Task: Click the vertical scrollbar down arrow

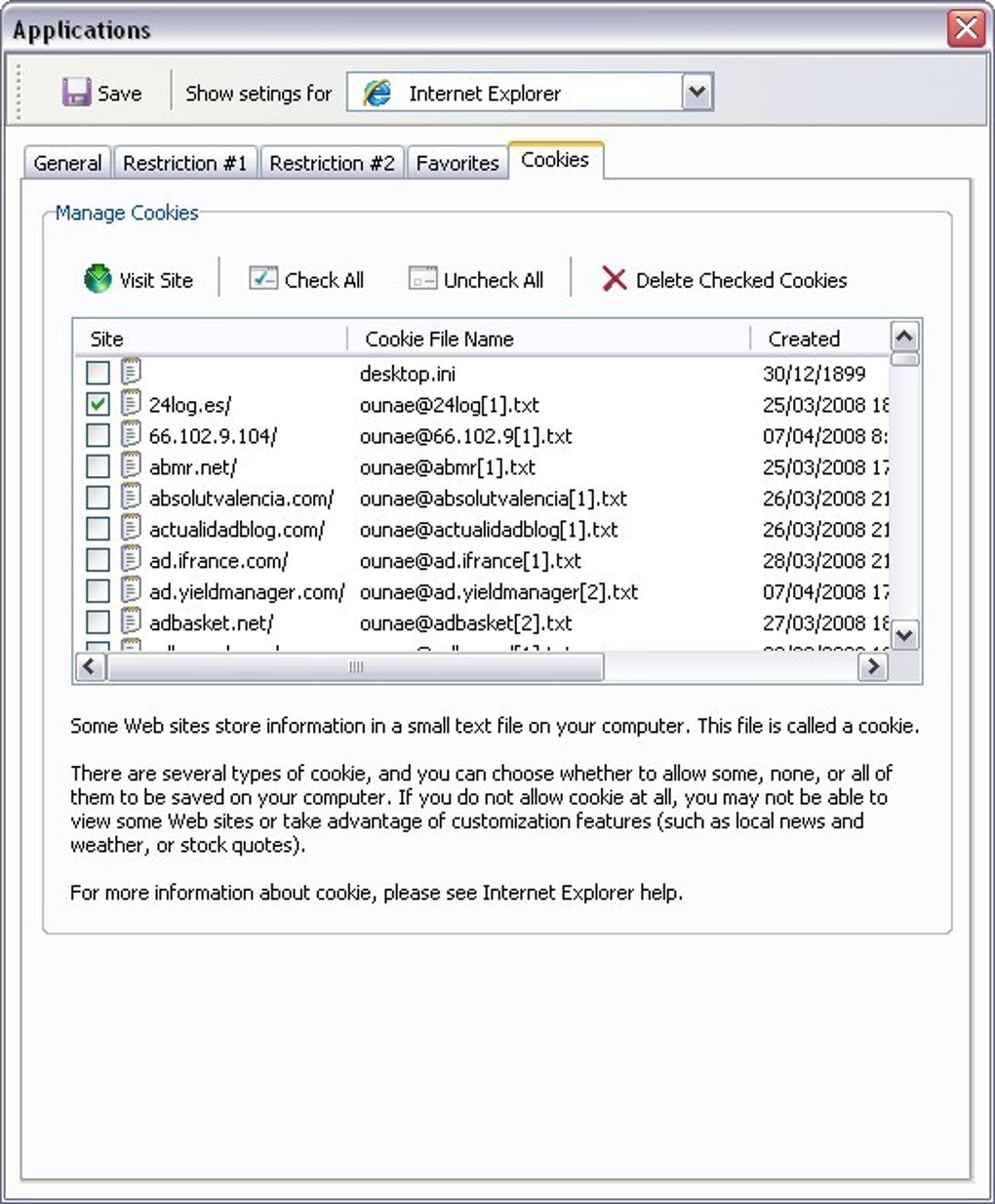Action: coord(904,635)
